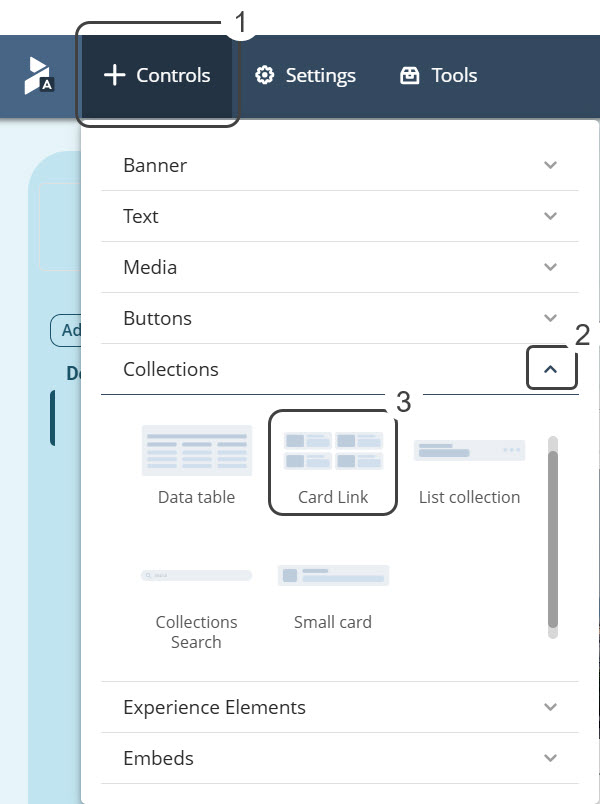Open the Tools menu
This screenshot has width=604, height=804.
pyautogui.click(x=438, y=76)
